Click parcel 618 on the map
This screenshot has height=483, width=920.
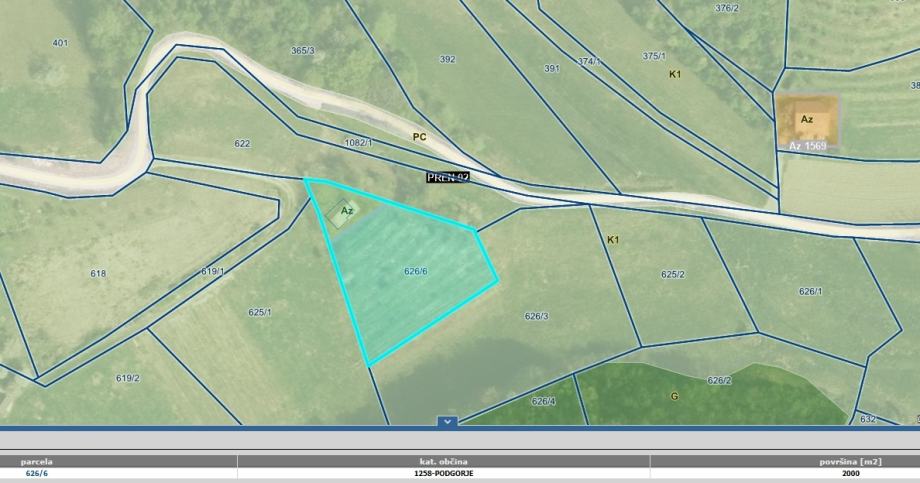[x=98, y=273]
